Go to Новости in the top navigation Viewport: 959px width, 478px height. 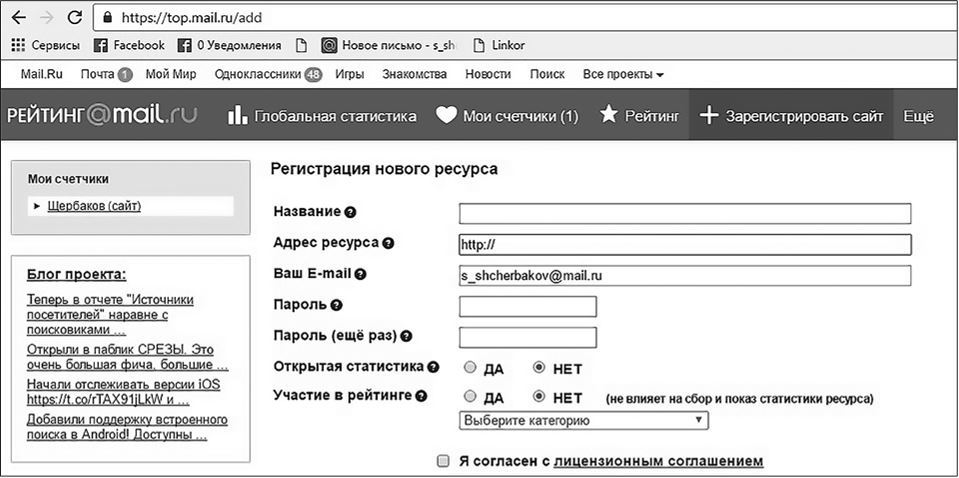[x=488, y=74]
